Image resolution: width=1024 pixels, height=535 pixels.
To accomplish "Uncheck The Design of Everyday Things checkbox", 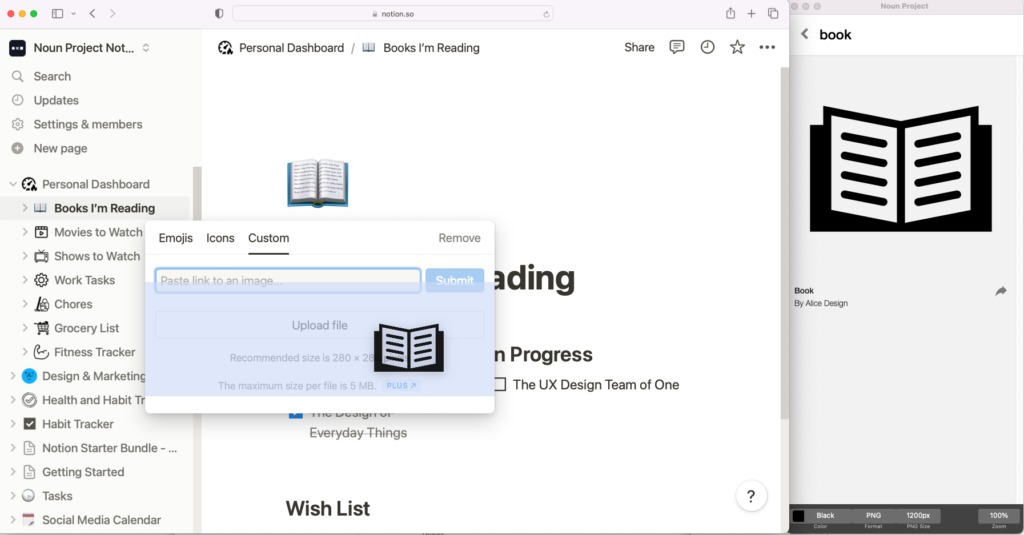I will [x=295, y=413].
